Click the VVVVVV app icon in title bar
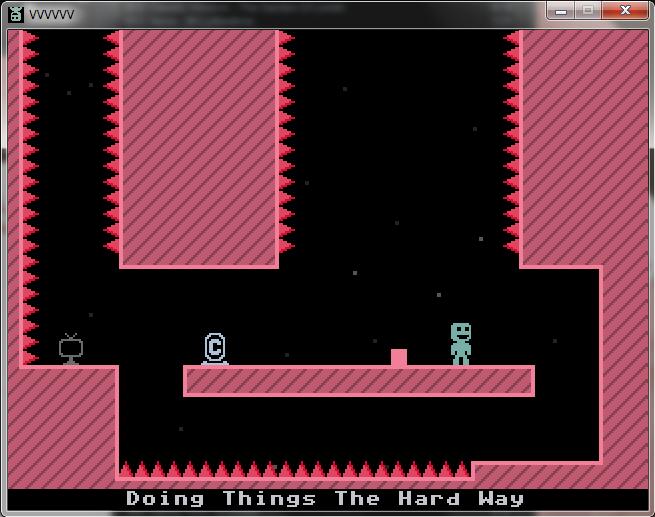Image resolution: width=655 pixels, height=517 pixels. [x=16, y=14]
